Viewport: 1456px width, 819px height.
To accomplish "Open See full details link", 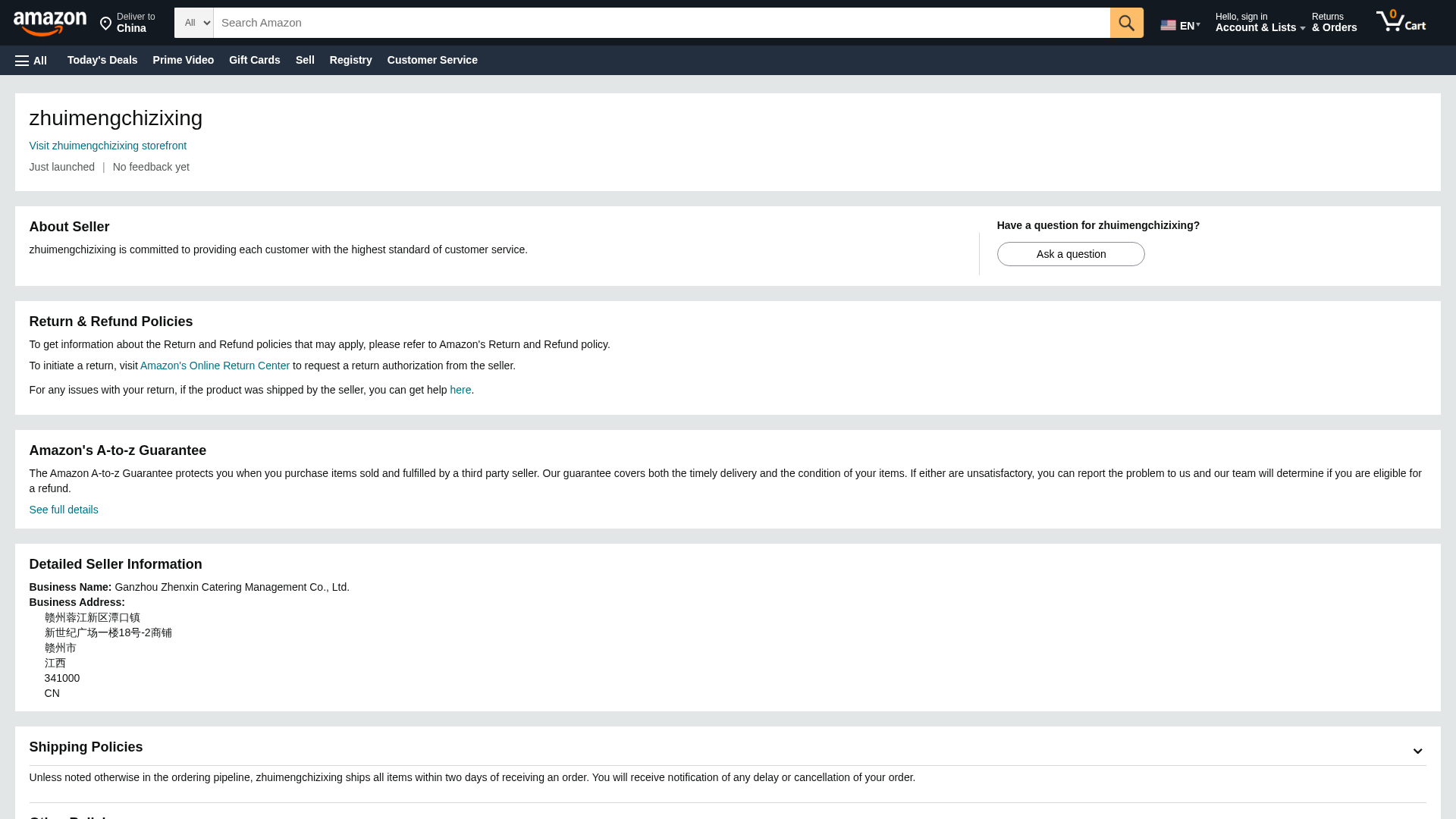I will click(64, 510).
